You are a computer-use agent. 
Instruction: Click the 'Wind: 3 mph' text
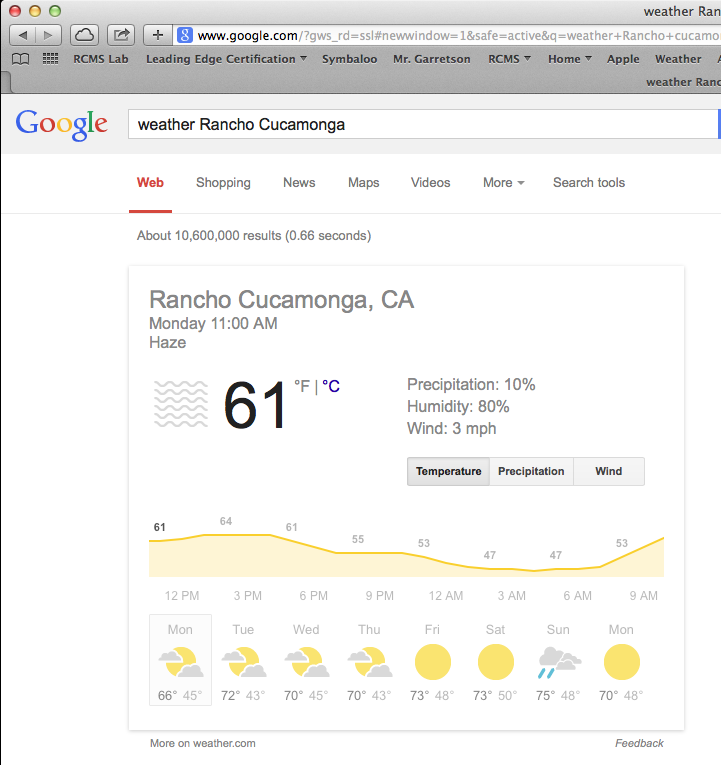[x=451, y=428]
